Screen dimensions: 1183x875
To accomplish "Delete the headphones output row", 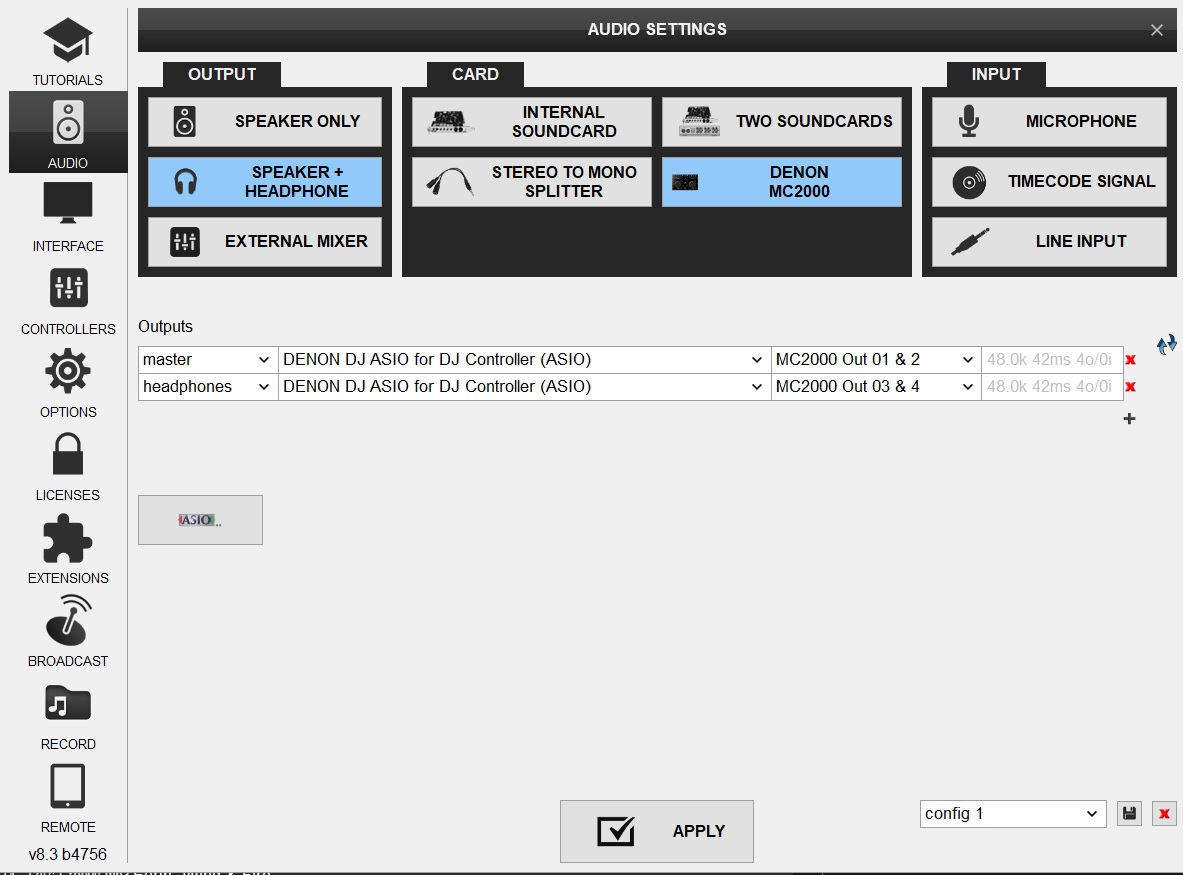I will [x=1130, y=387].
